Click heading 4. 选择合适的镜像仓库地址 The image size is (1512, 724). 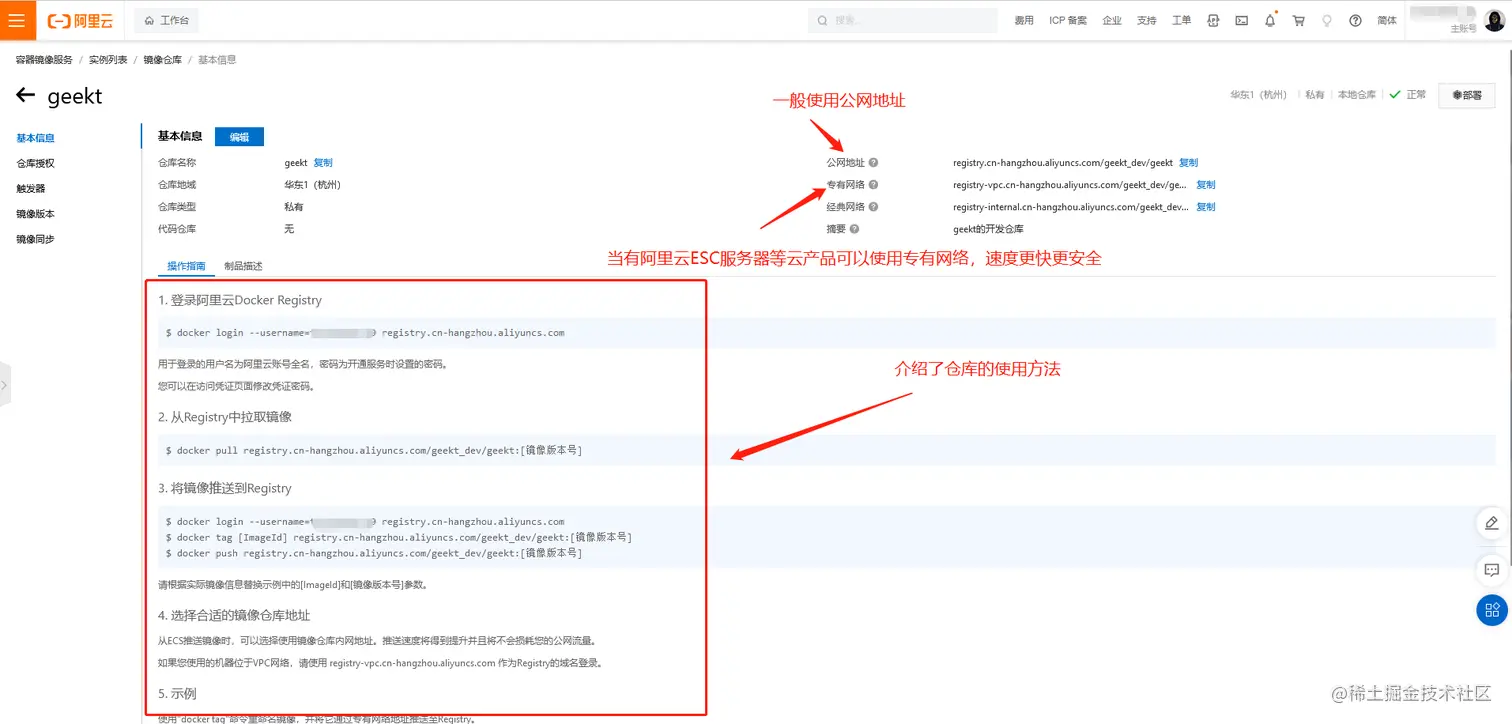[234, 615]
